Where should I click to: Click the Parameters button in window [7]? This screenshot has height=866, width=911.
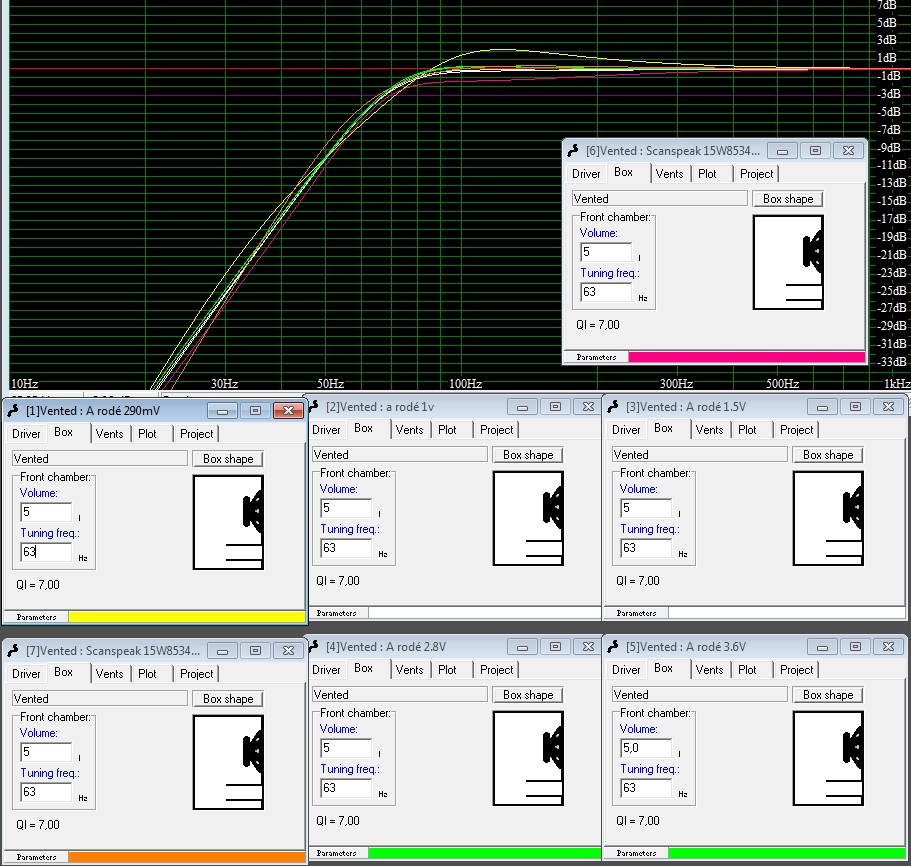pos(36,857)
